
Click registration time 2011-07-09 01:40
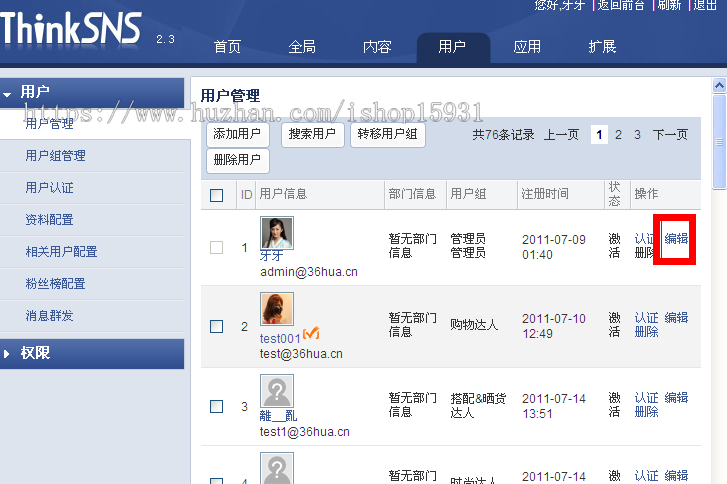[x=554, y=247]
